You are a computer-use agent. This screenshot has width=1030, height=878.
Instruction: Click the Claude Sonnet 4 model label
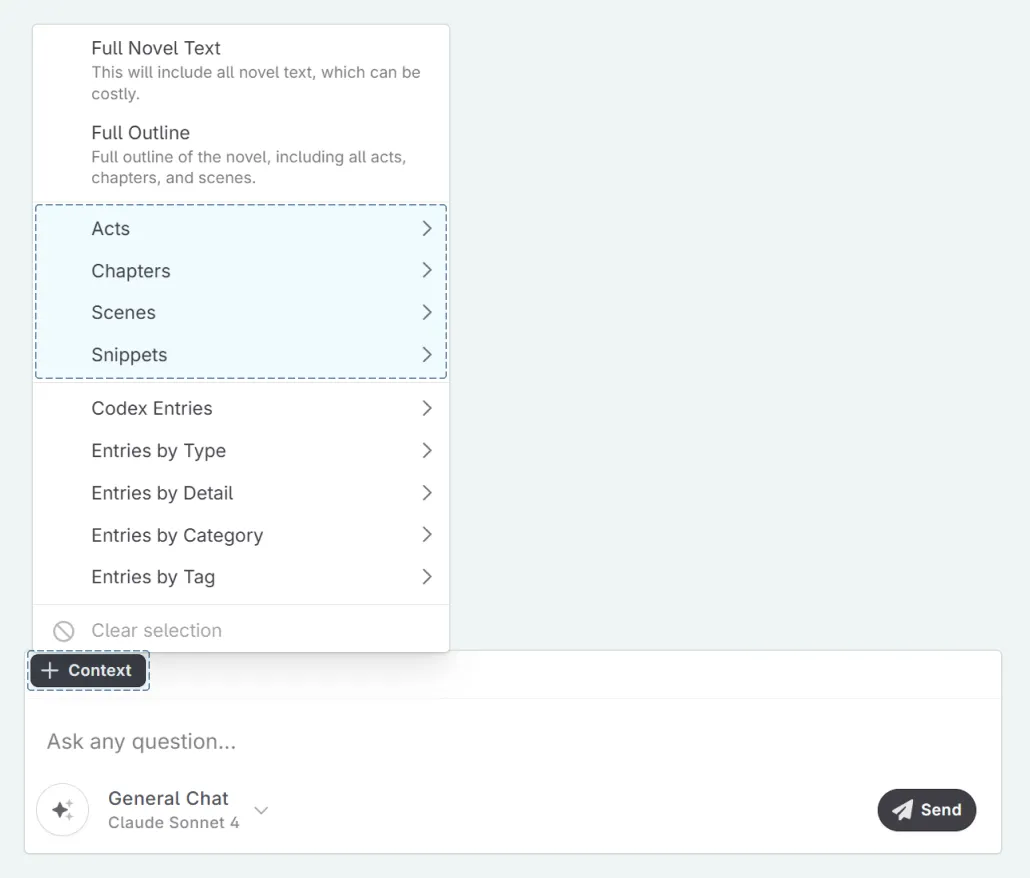(x=174, y=823)
